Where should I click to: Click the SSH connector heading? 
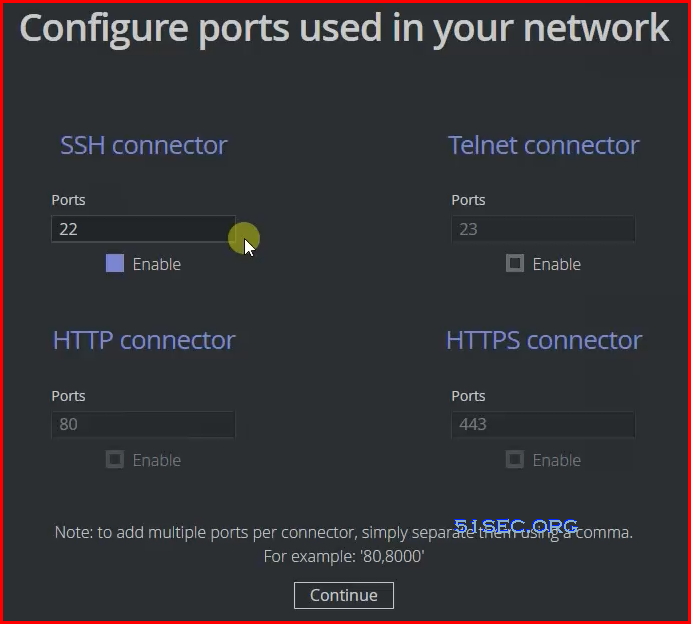click(x=144, y=145)
